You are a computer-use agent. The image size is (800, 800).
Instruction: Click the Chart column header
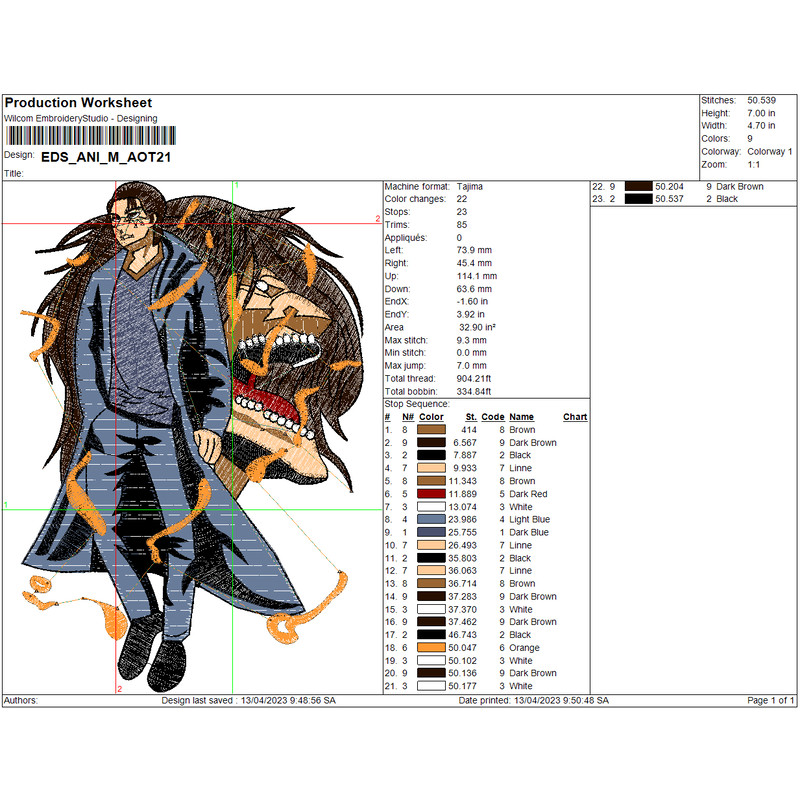[575, 417]
